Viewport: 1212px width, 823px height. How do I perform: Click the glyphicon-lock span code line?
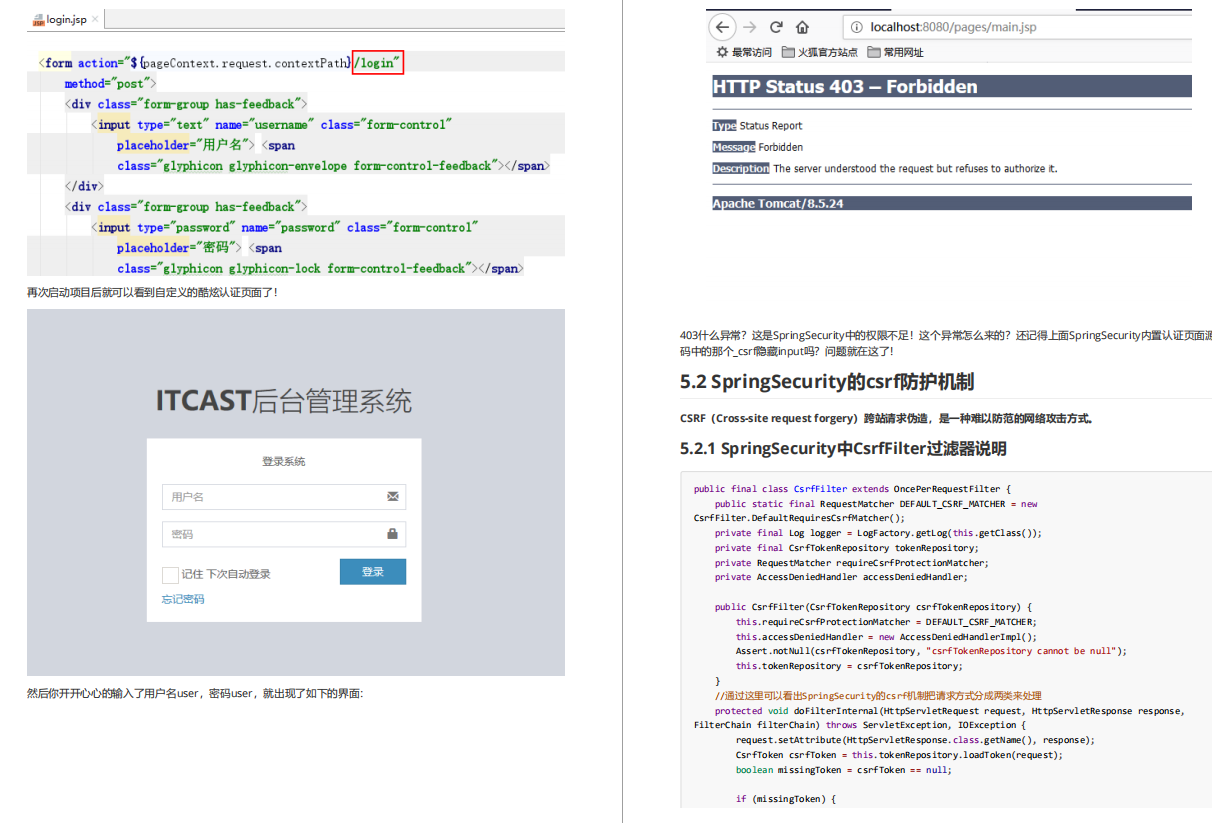point(320,268)
